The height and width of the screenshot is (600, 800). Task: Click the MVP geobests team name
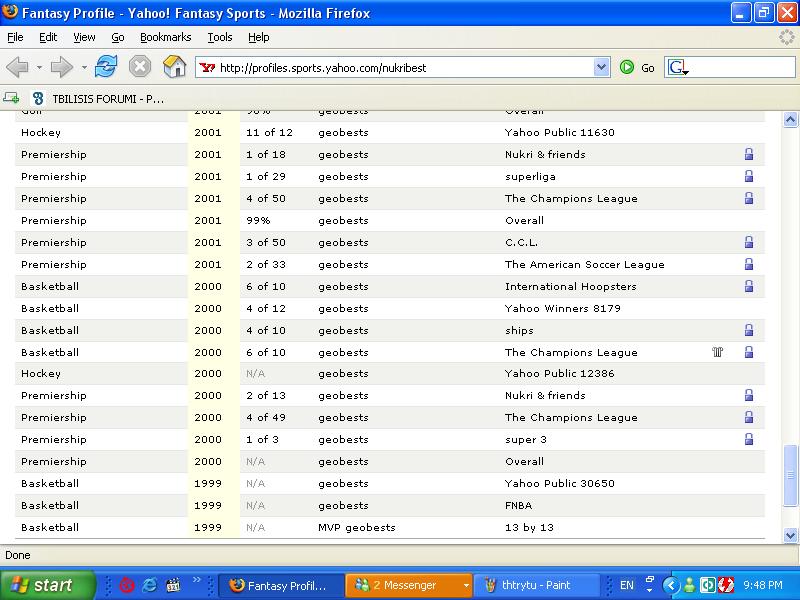coord(357,528)
